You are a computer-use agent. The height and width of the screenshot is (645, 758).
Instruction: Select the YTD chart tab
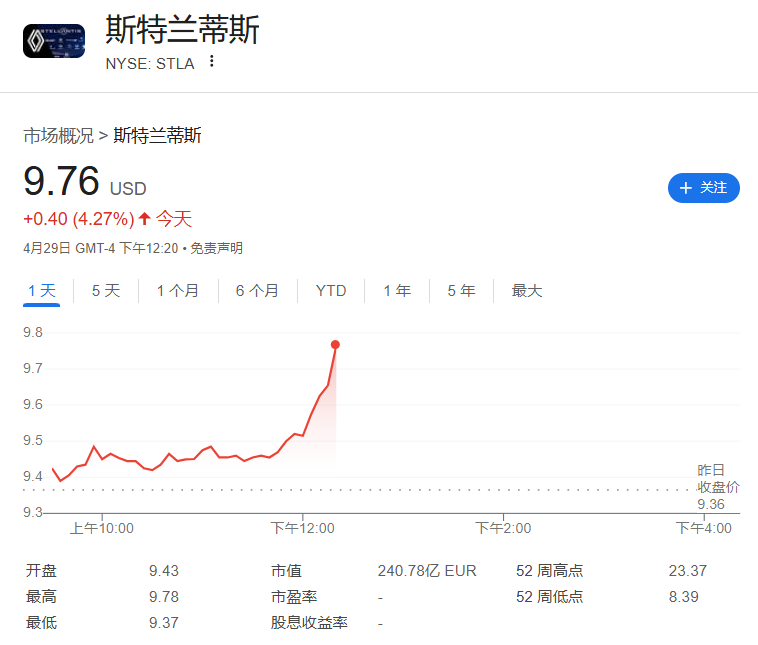click(x=331, y=291)
